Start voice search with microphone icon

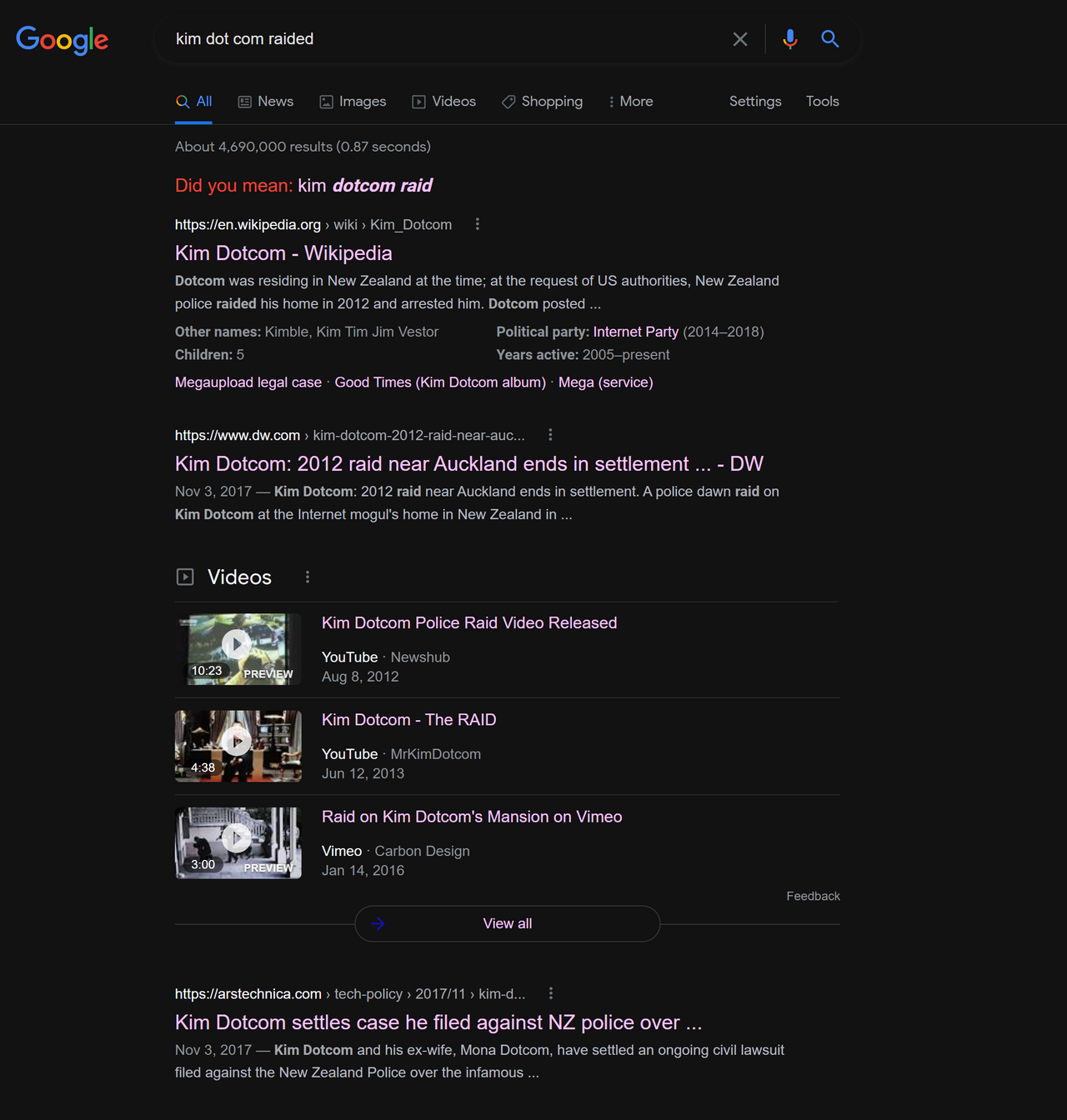coord(790,39)
